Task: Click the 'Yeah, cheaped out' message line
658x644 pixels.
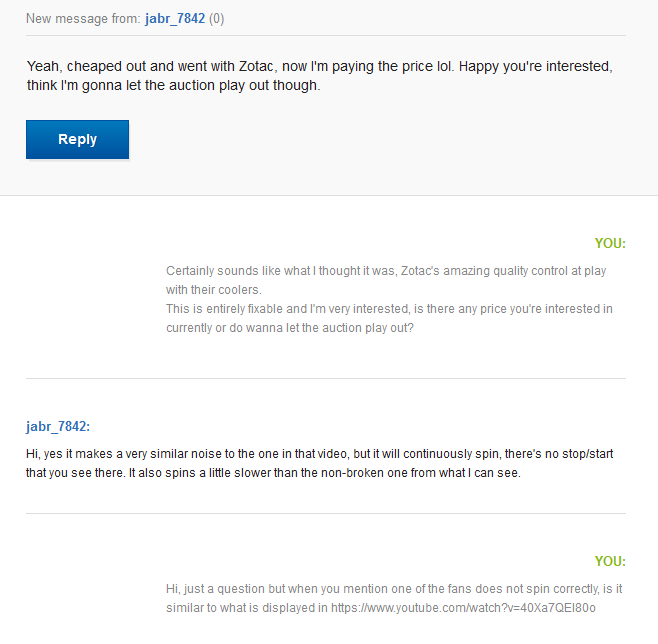Action: (x=319, y=66)
